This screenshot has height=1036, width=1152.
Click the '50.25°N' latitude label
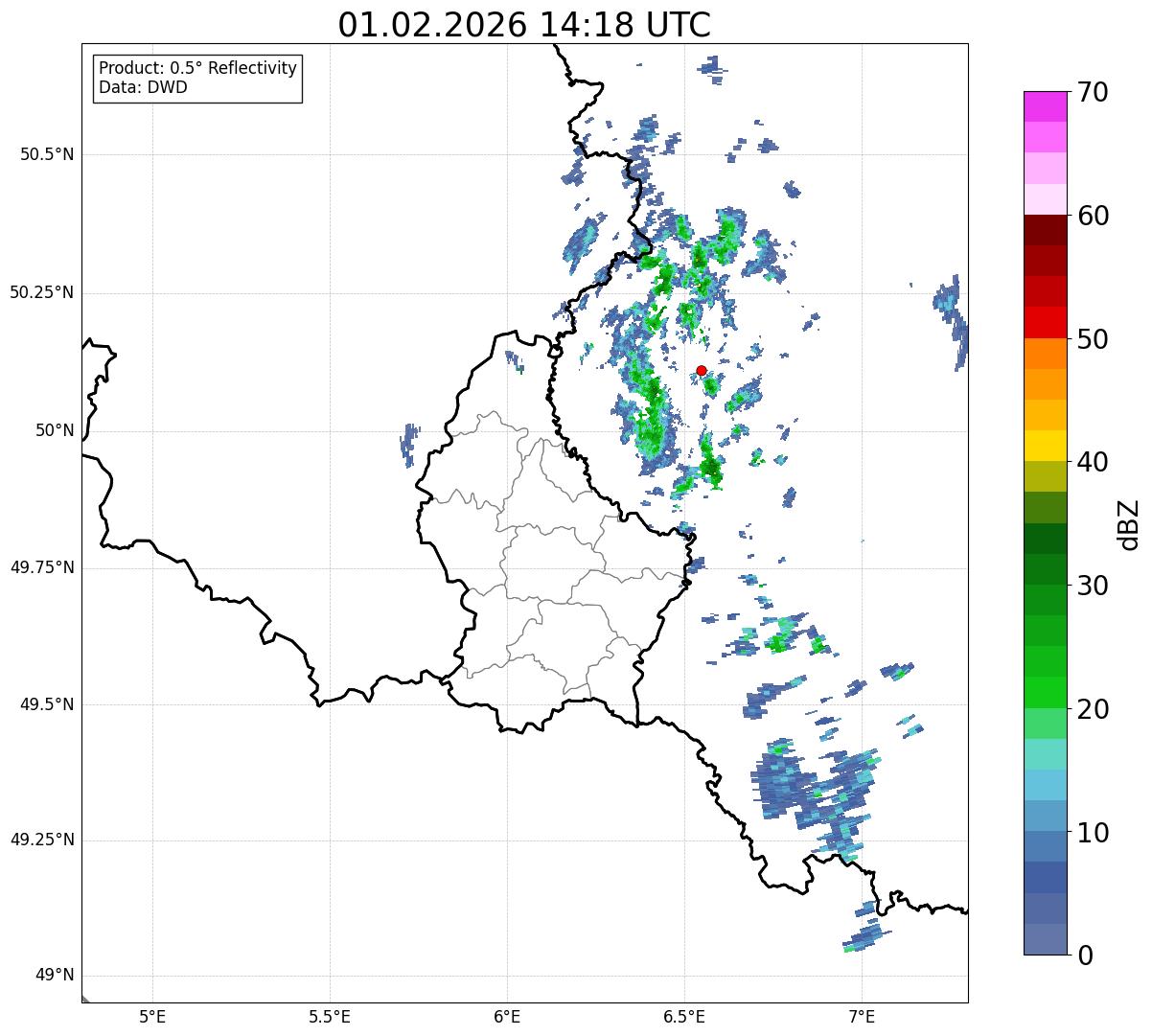[42, 292]
